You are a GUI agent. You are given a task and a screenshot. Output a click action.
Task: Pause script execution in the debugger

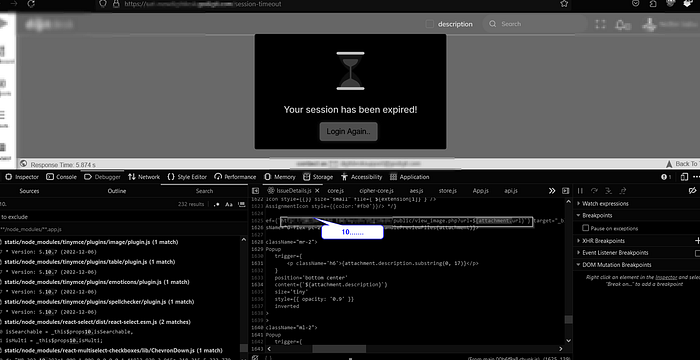coord(580,191)
